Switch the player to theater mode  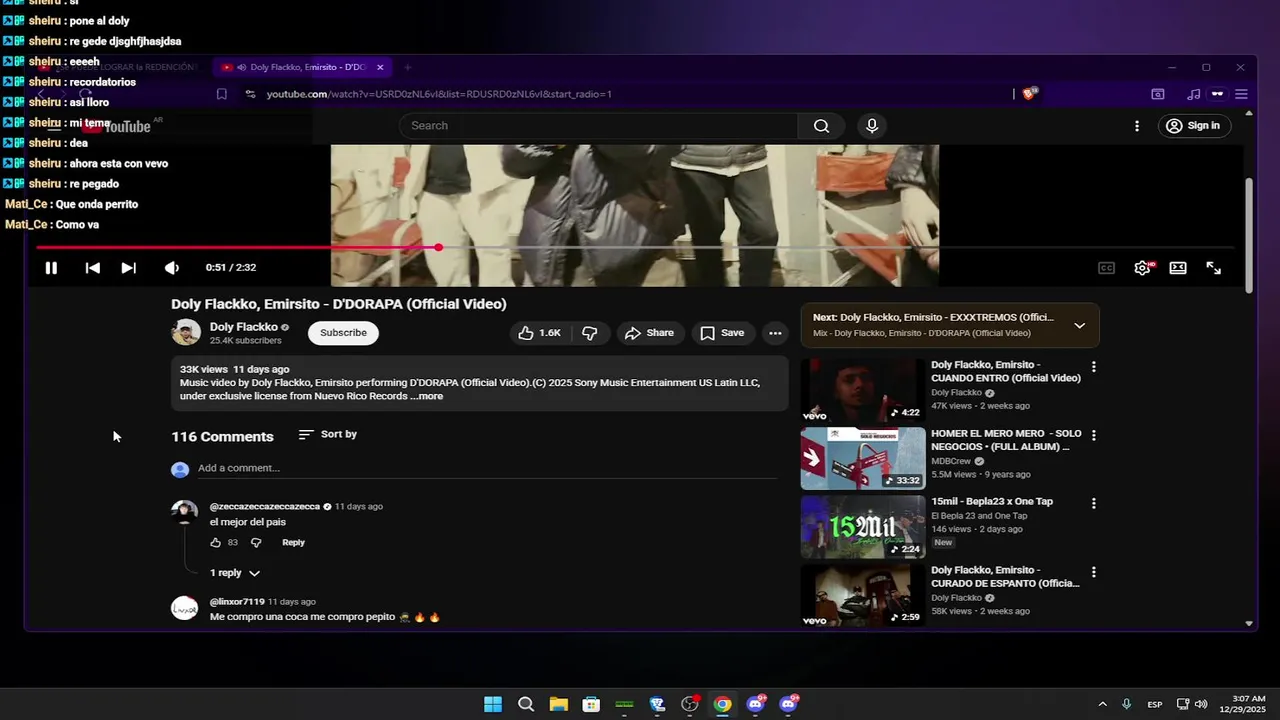click(1178, 268)
